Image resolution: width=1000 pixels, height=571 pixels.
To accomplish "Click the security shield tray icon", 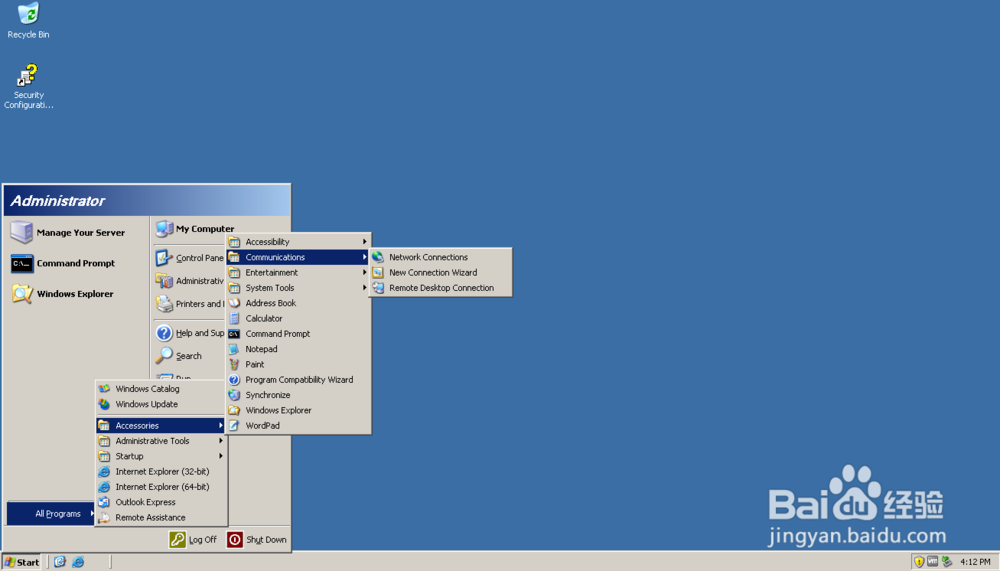I will point(919,562).
